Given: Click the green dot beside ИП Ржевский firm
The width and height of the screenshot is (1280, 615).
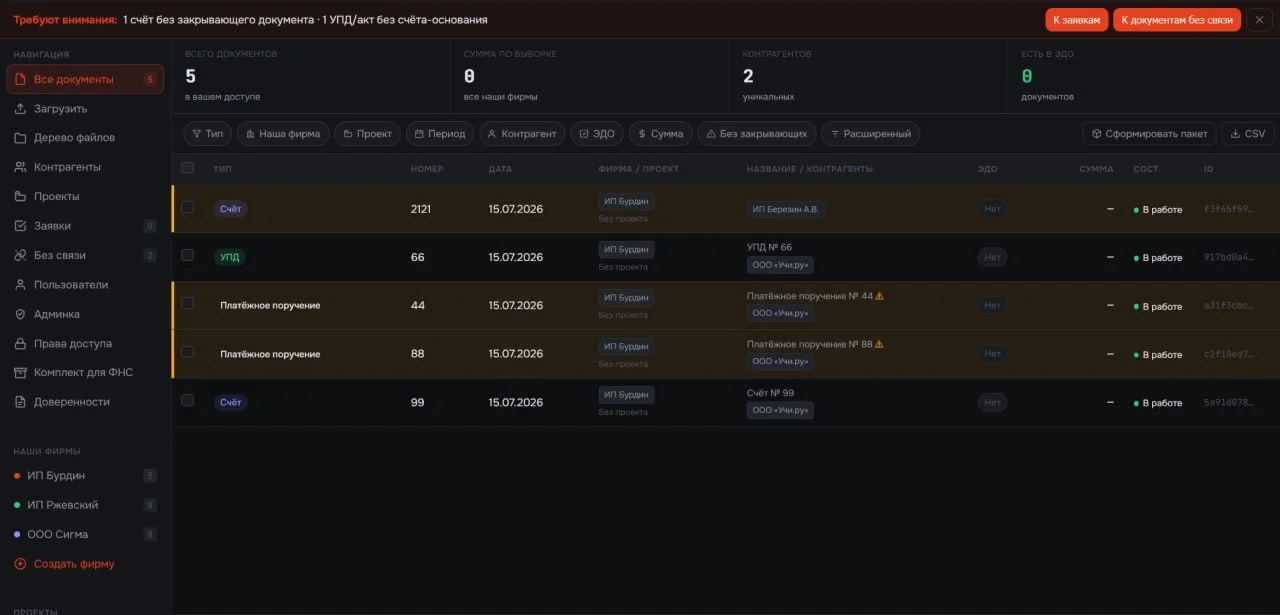Looking at the screenshot, I should coord(17,505).
